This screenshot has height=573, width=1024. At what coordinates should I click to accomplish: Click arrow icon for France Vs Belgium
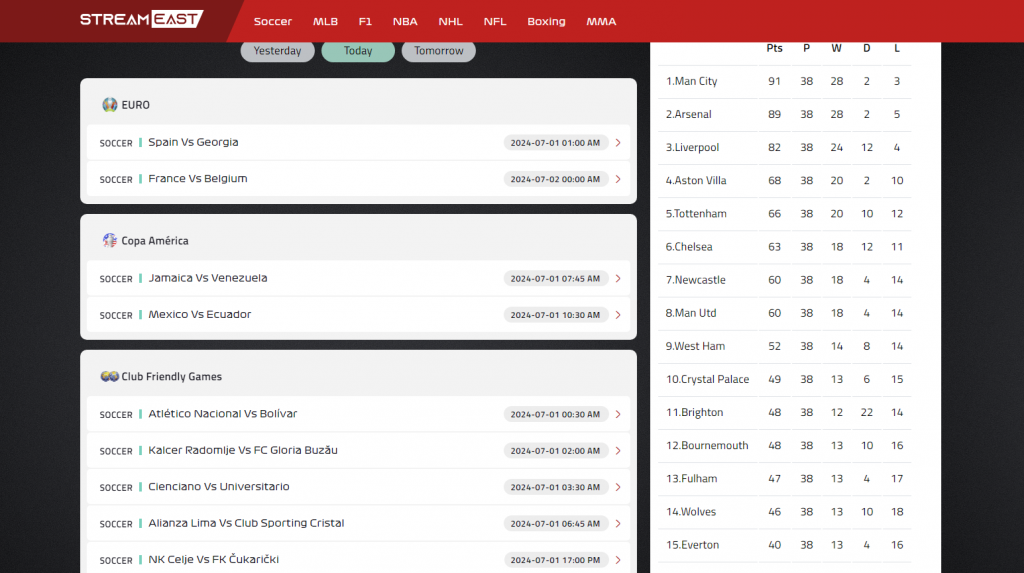pos(618,179)
